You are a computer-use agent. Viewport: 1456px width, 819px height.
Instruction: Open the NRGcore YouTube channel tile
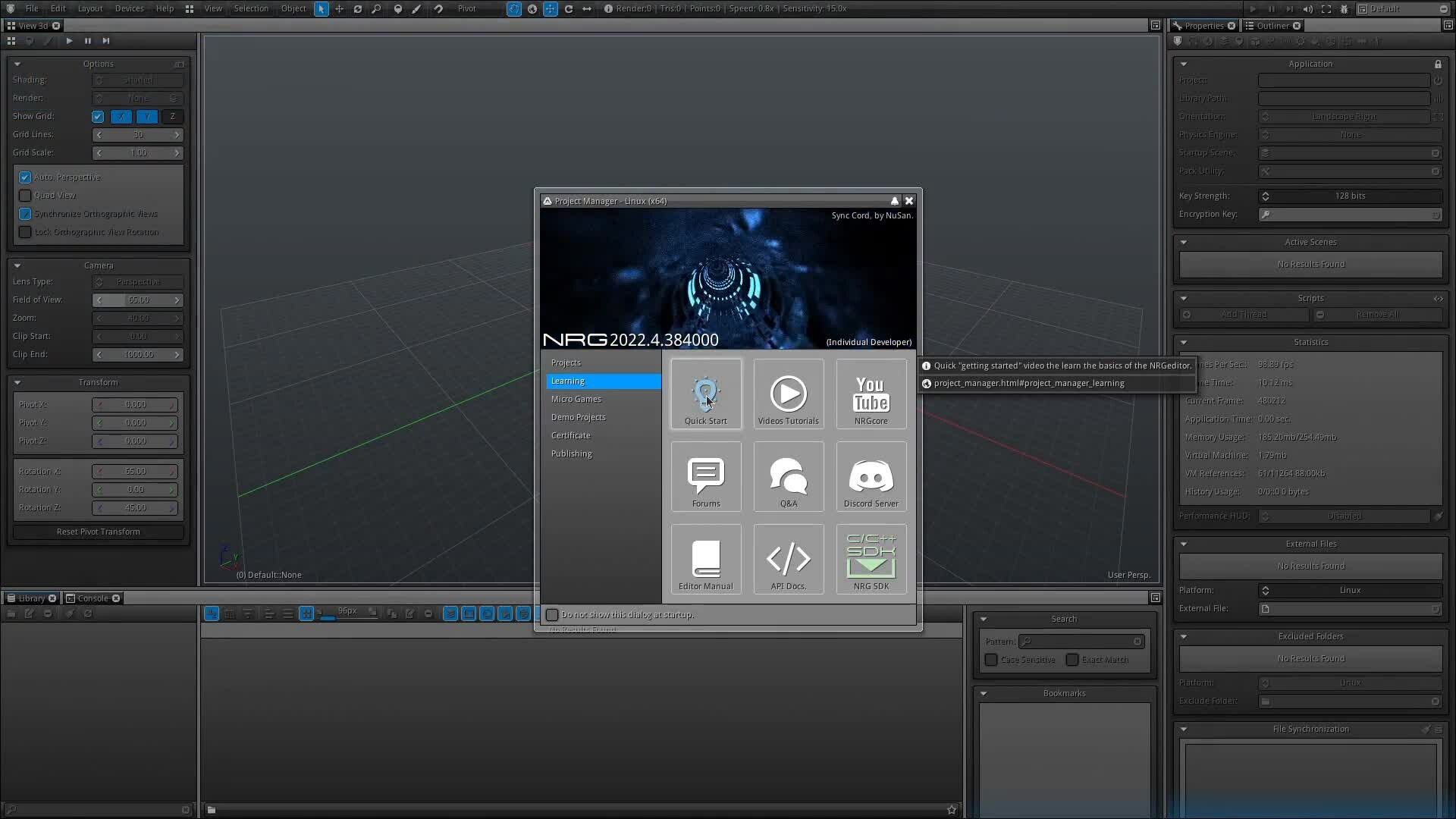871,394
